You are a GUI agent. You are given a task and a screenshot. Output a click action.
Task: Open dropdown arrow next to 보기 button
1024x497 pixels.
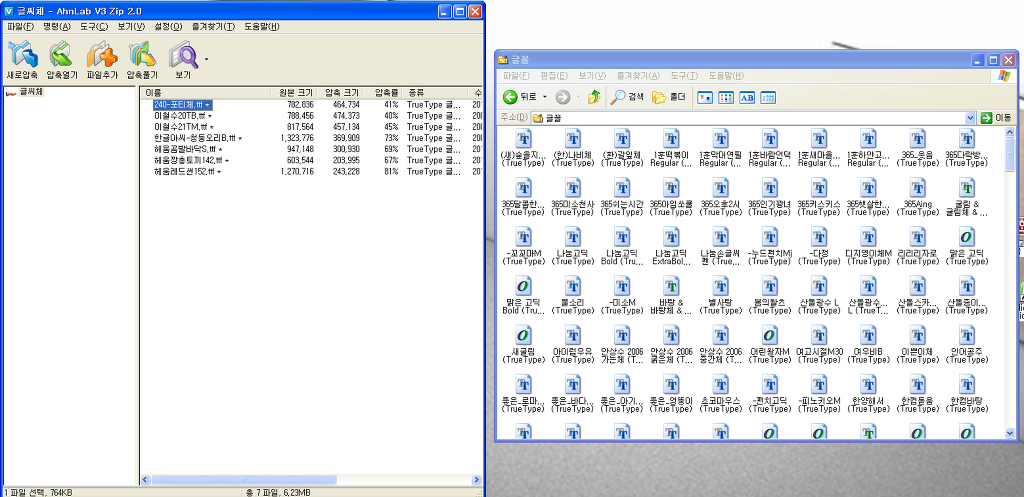206,60
